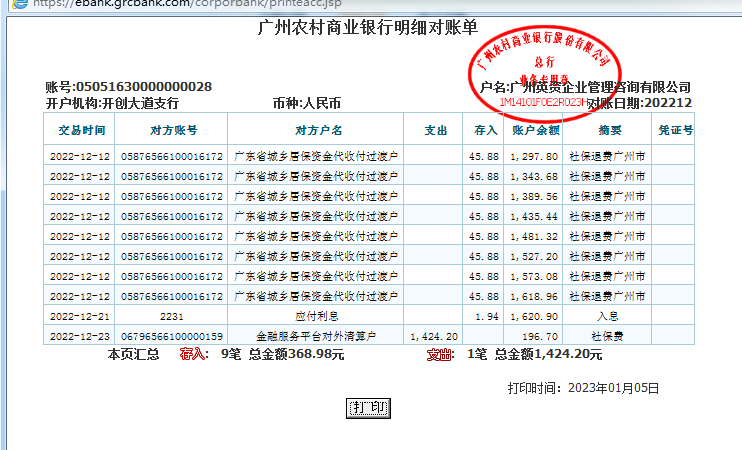Click the 打印 print button
The height and width of the screenshot is (450, 742).
point(368,408)
